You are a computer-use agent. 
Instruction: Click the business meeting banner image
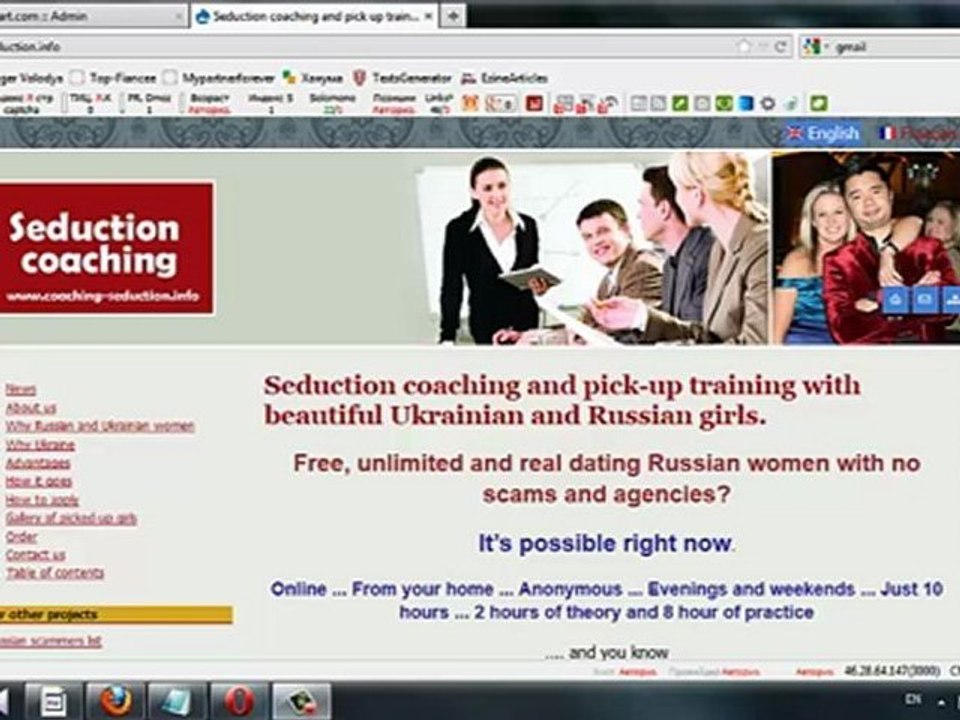[592, 248]
